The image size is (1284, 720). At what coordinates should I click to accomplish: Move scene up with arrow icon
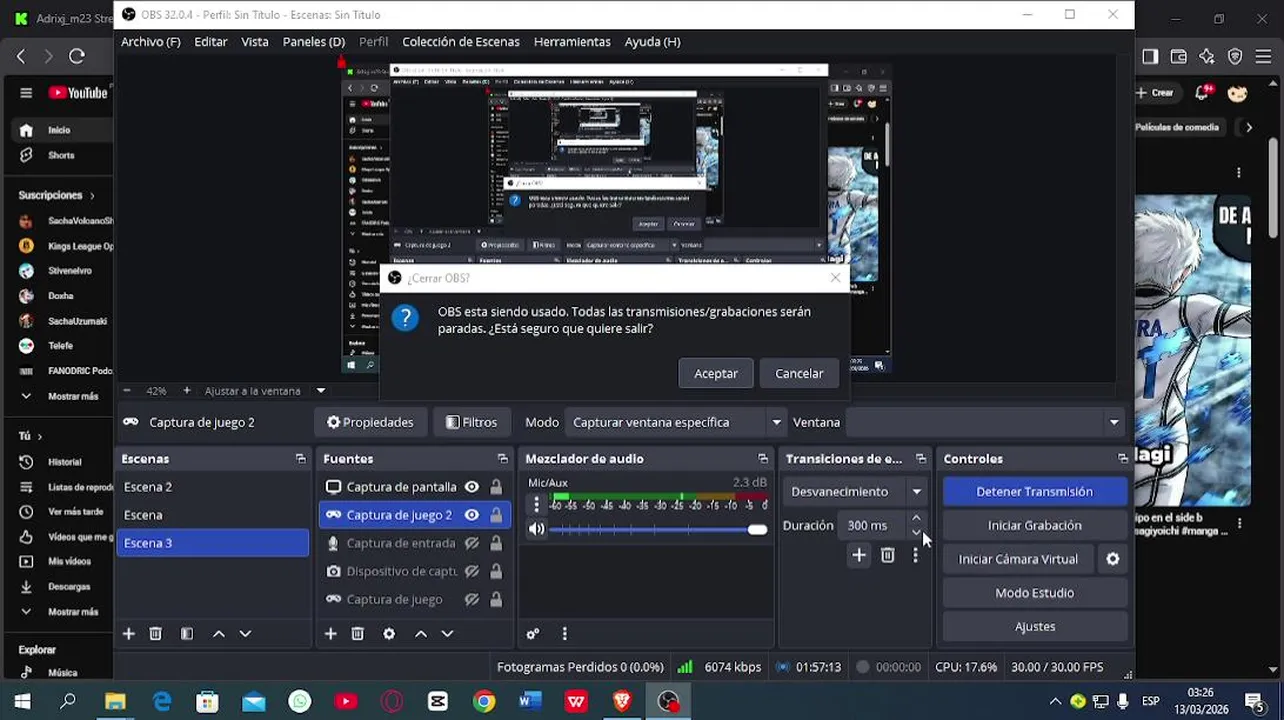coord(219,634)
